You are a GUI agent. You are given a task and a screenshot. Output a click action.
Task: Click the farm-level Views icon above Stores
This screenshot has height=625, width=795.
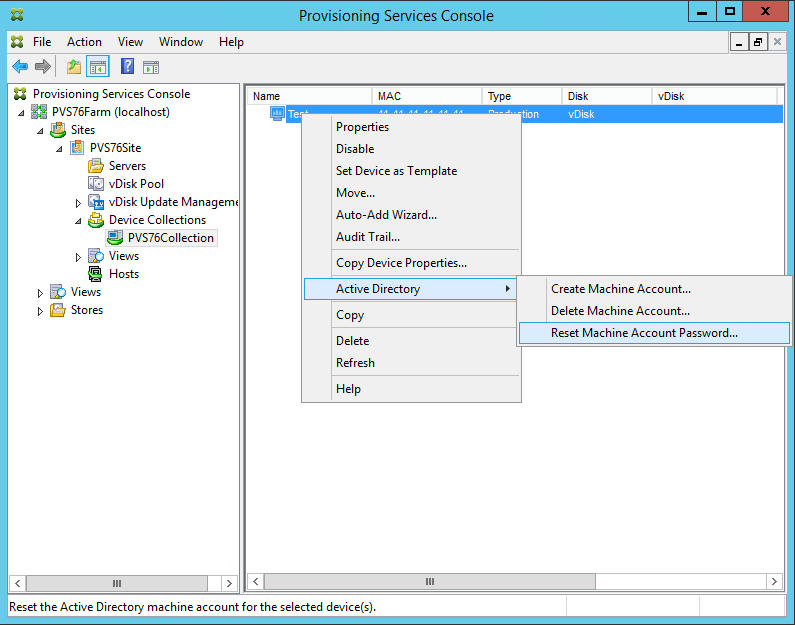click(x=58, y=291)
